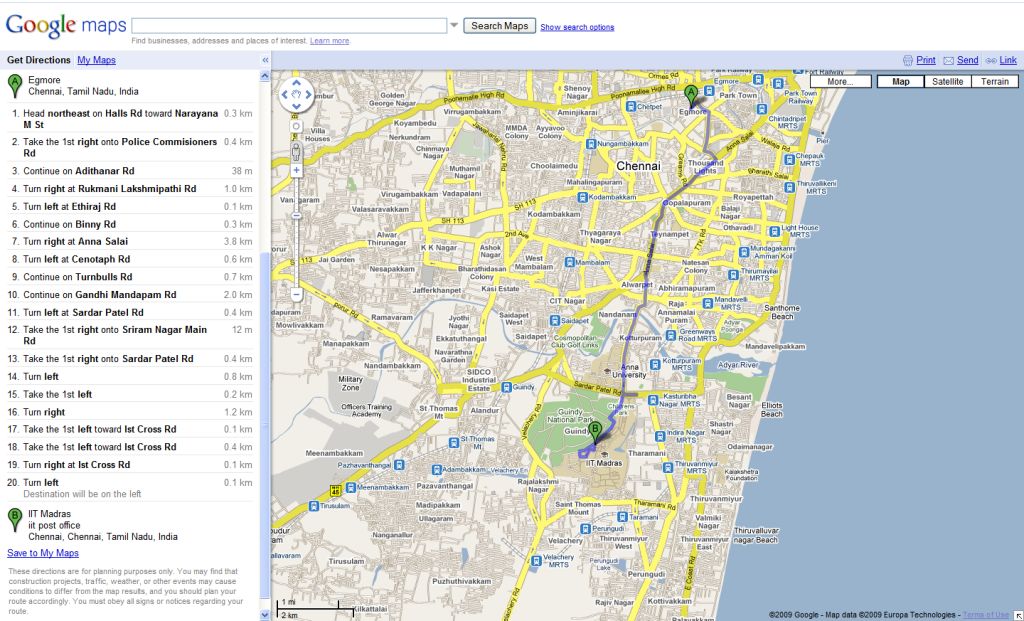Click the Street View pegman icon
This screenshot has height=621, width=1024.
tap(296, 152)
